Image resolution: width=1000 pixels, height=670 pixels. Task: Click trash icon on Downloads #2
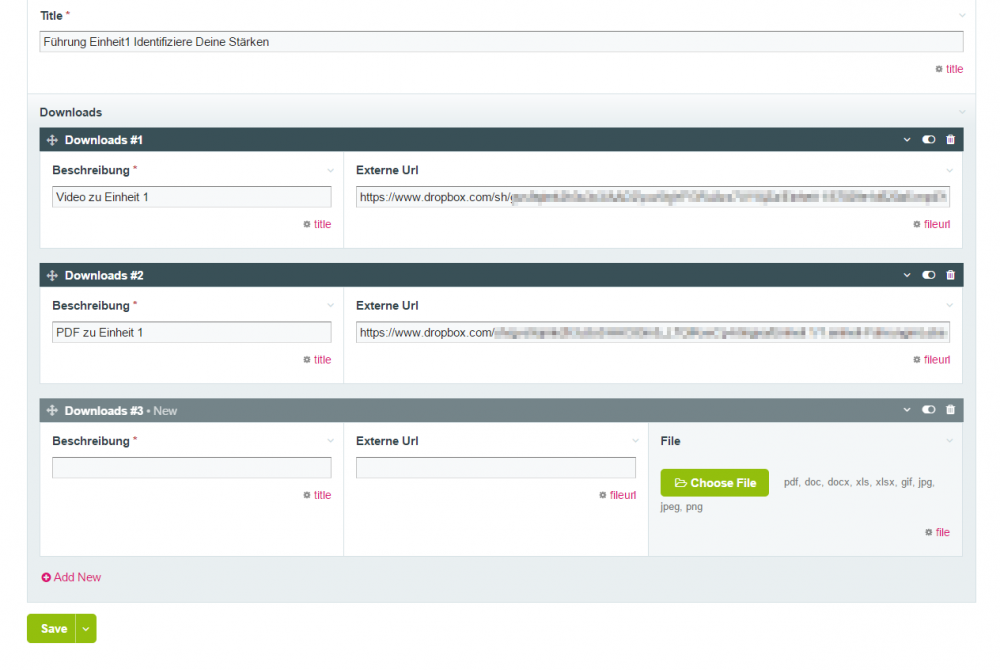(950, 275)
